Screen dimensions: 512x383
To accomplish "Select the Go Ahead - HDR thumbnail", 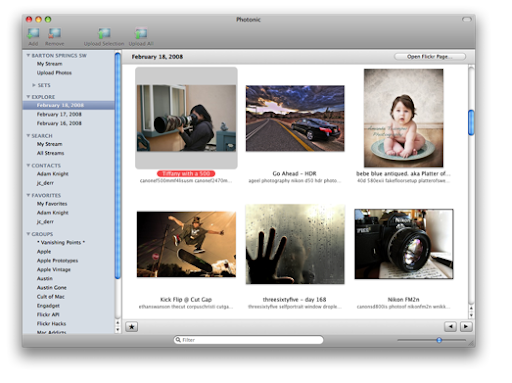I will coord(295,118).
